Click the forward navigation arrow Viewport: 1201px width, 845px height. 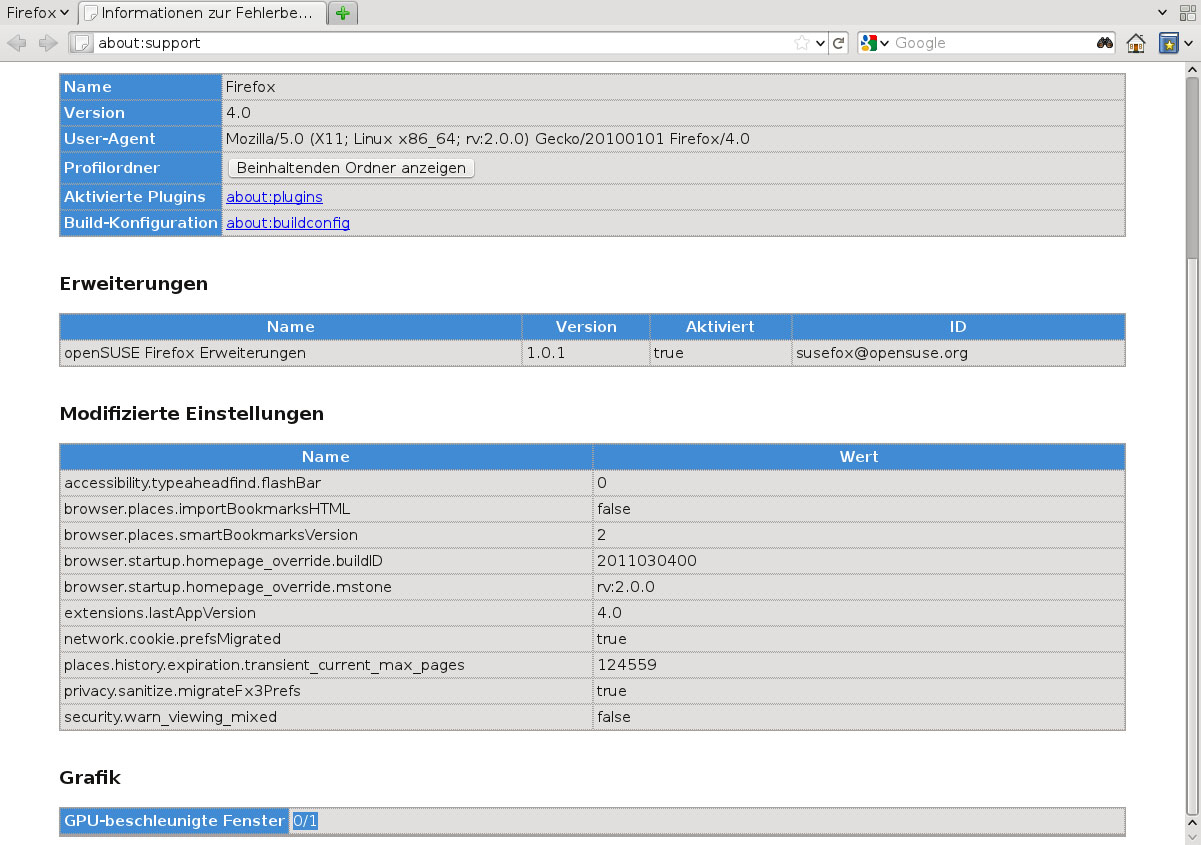point(48,43)
